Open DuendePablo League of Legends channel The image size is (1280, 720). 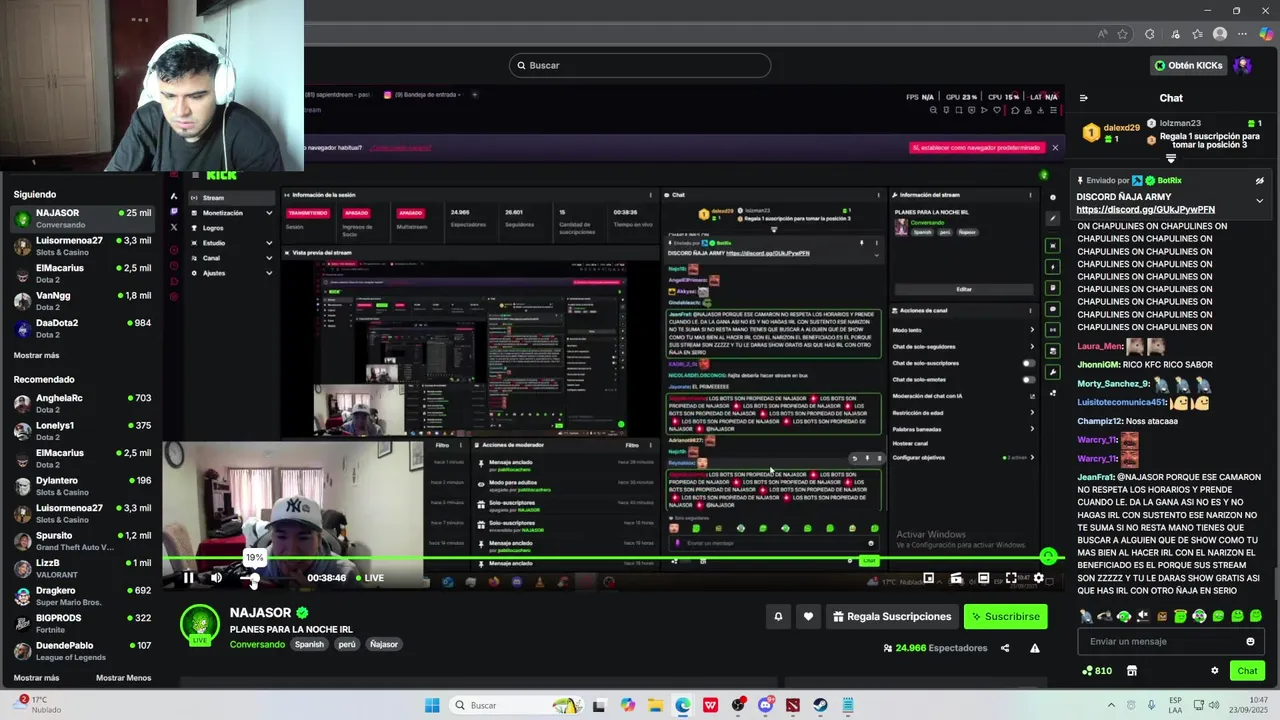pyautogui.click(x=80, y=650)
